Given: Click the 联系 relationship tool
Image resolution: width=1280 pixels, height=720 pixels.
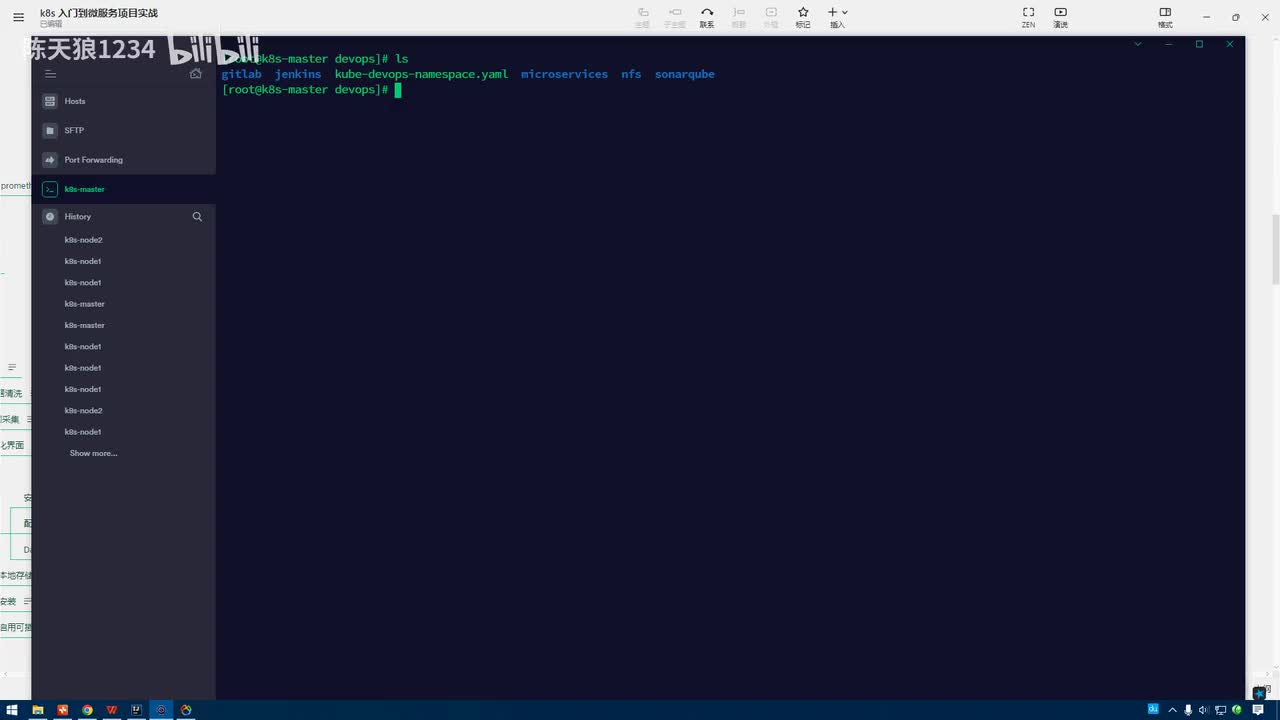Looking at the screenshot, I should tap(707, 17).
